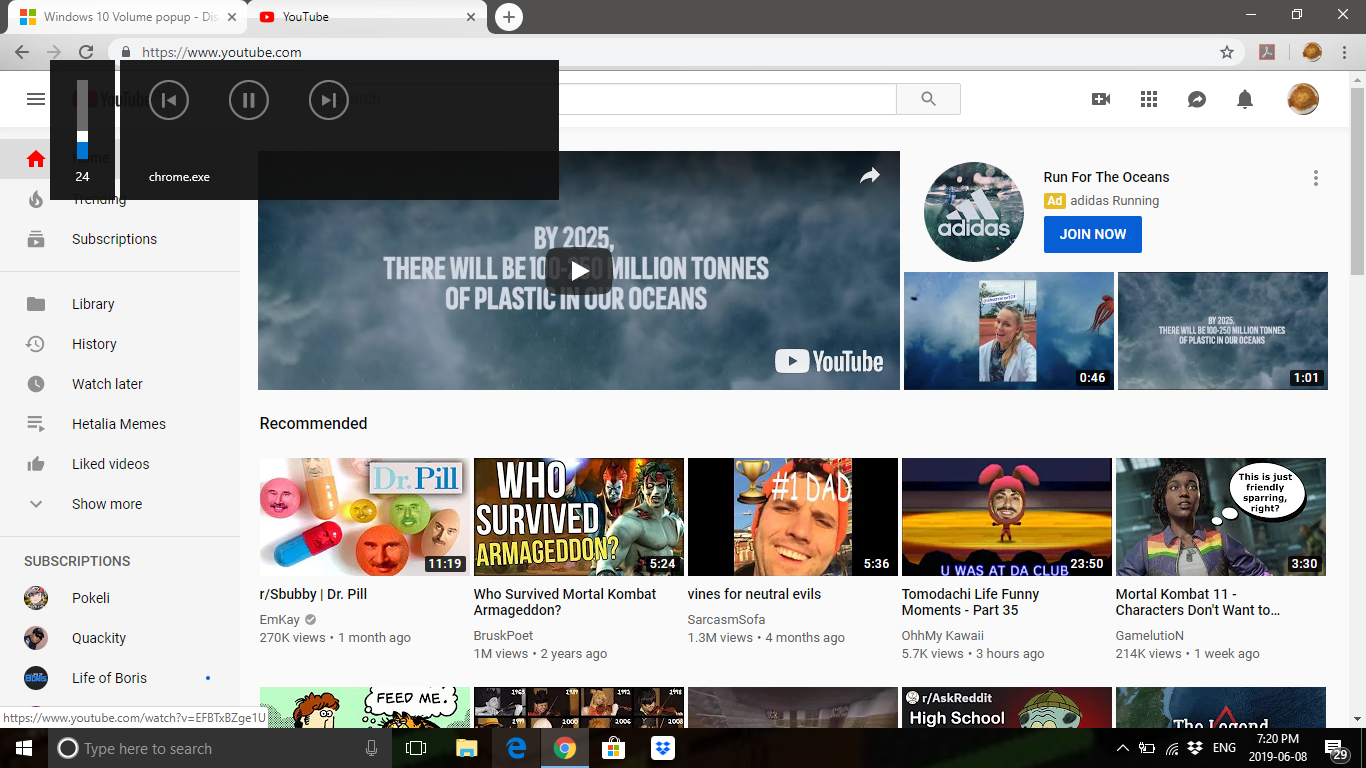Open YouTube account avatar menu
Viewport: 1366px width, 768px height.
(x=1303, y=99)
